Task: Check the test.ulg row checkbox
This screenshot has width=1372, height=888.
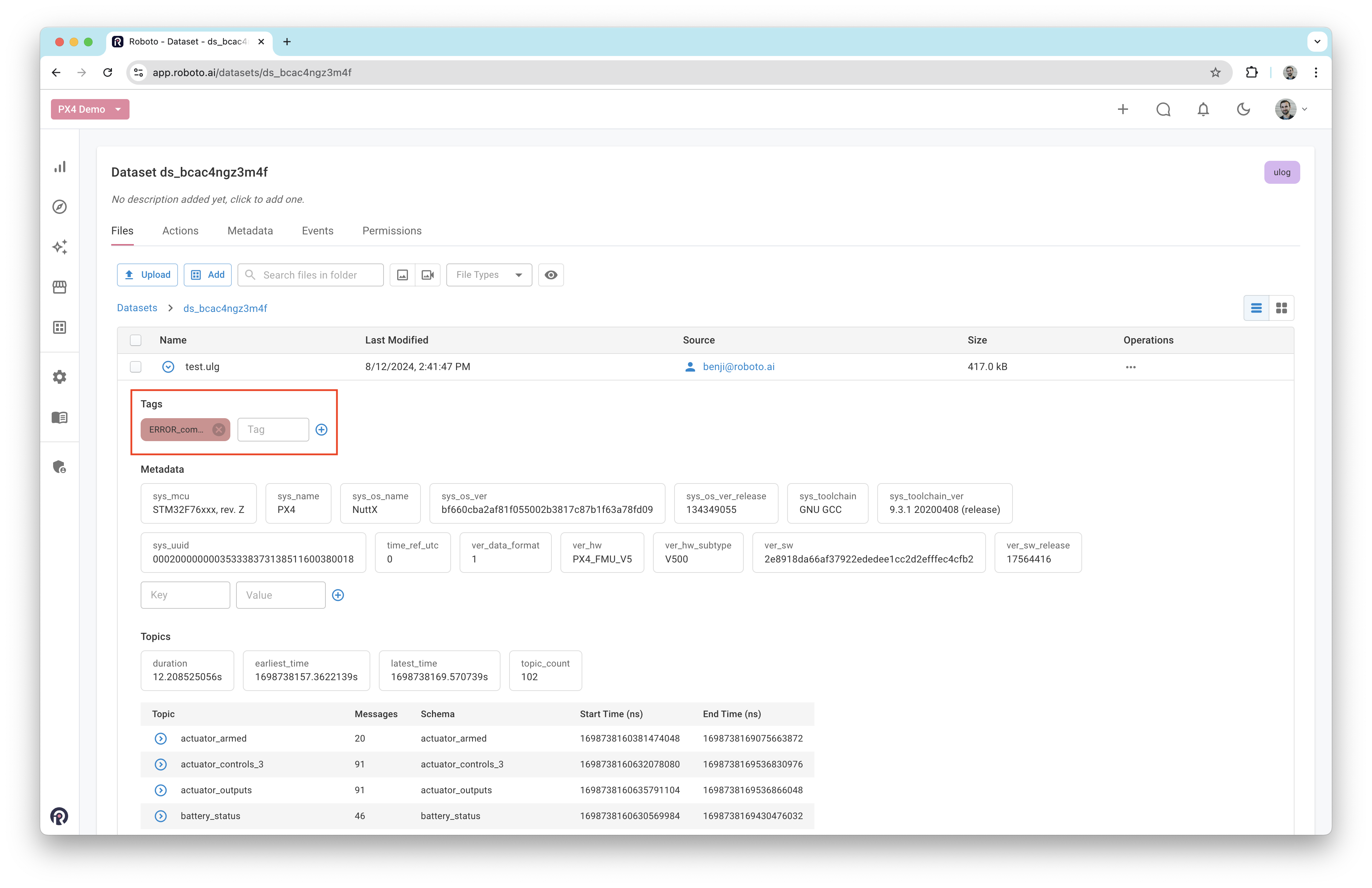Action: pyautogui.click(x=135, y=367)
